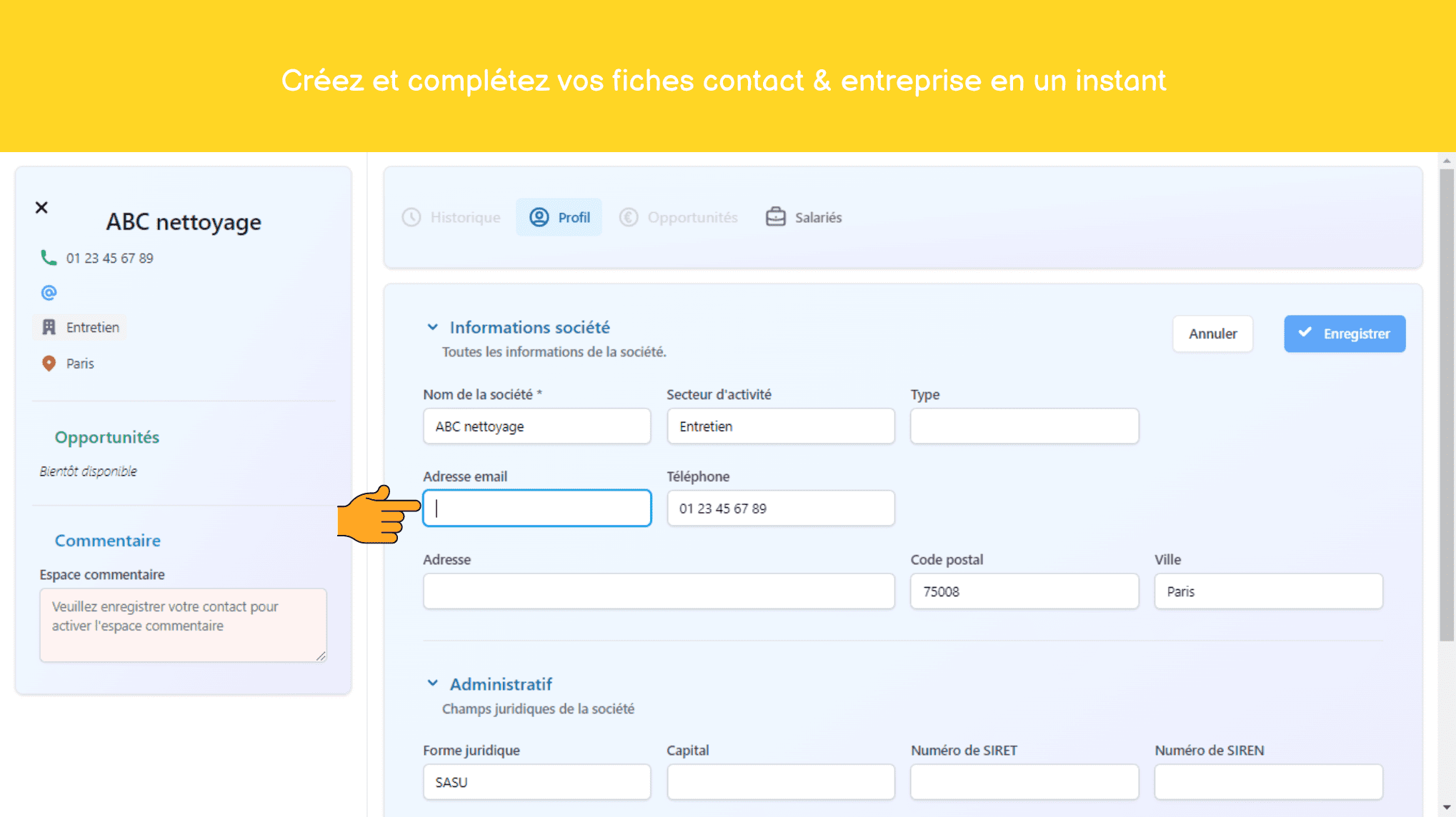Click the Forme juridique field with SASU
The width and height of the screenshot is (1456, 817).
[537, 782]
